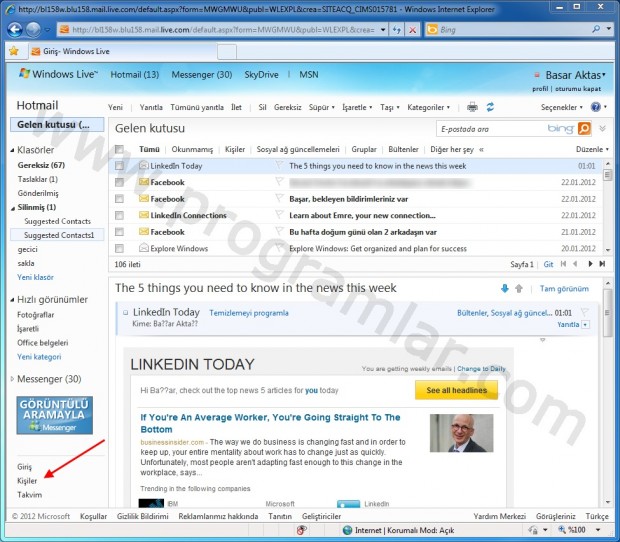
Task: Click the author photo thumbnail in article
Action: point(461,433)
